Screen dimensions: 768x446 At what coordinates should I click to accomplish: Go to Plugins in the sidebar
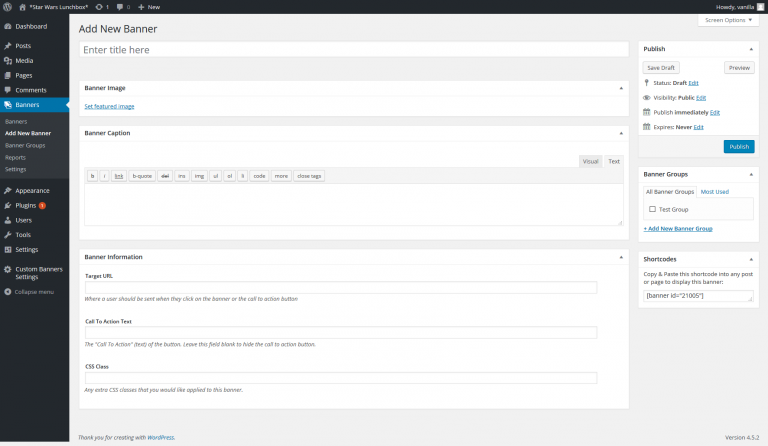click(25, 205)
